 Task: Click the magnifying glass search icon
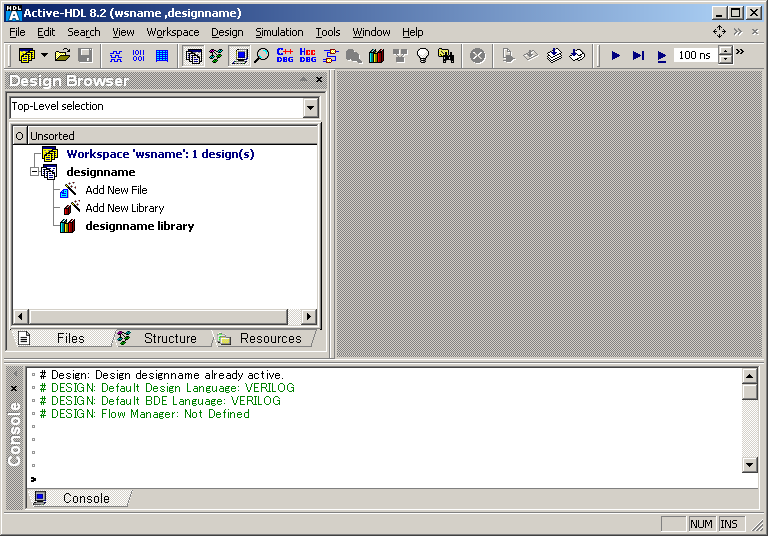coord(262,56)
